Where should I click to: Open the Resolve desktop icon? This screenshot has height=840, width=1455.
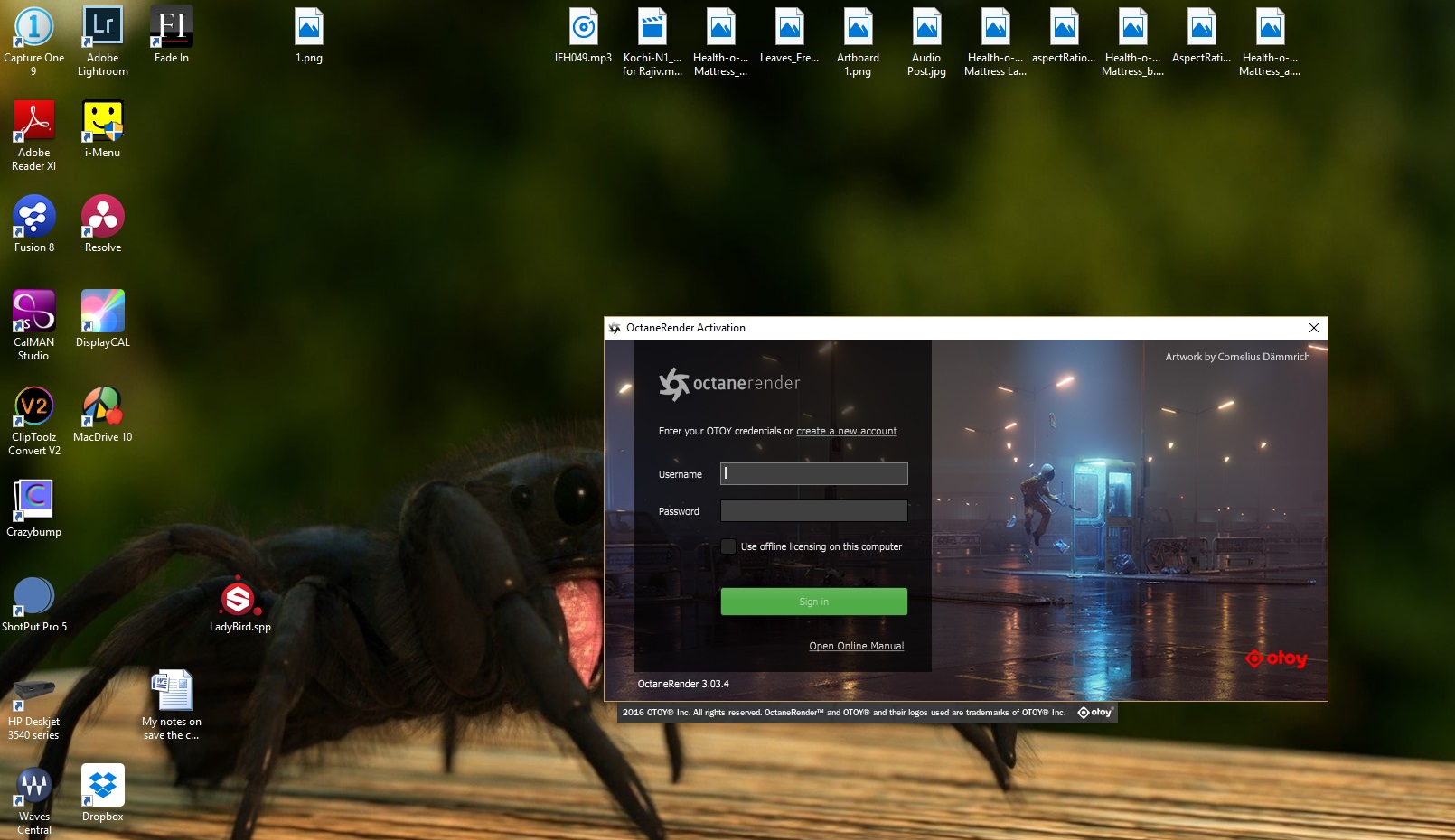[x=103, y=224]
